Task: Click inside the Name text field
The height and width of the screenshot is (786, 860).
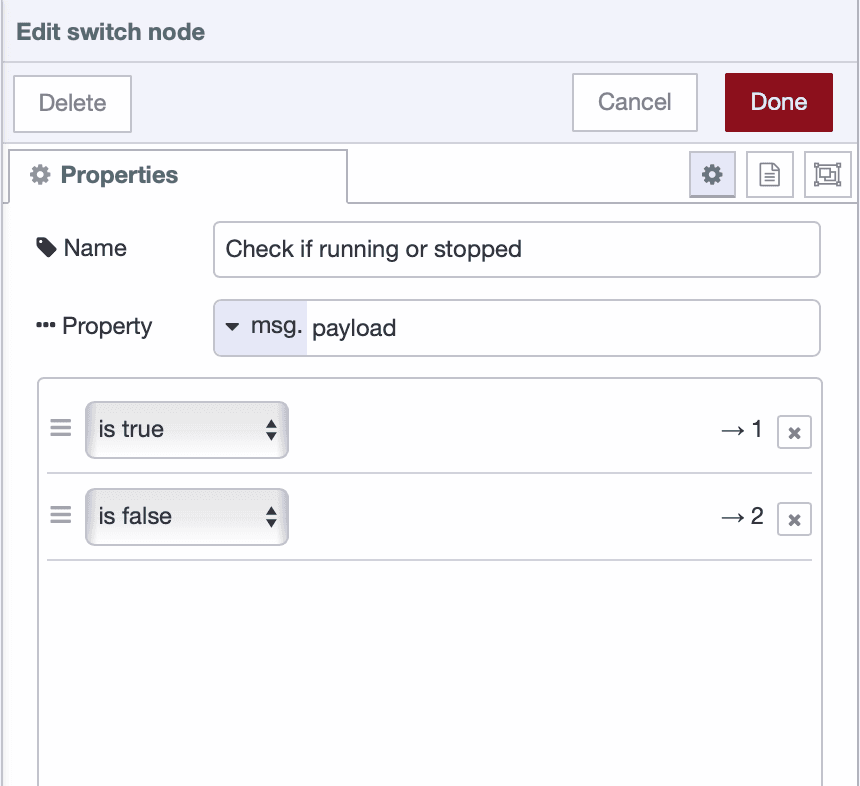Action: coord(516,249)
